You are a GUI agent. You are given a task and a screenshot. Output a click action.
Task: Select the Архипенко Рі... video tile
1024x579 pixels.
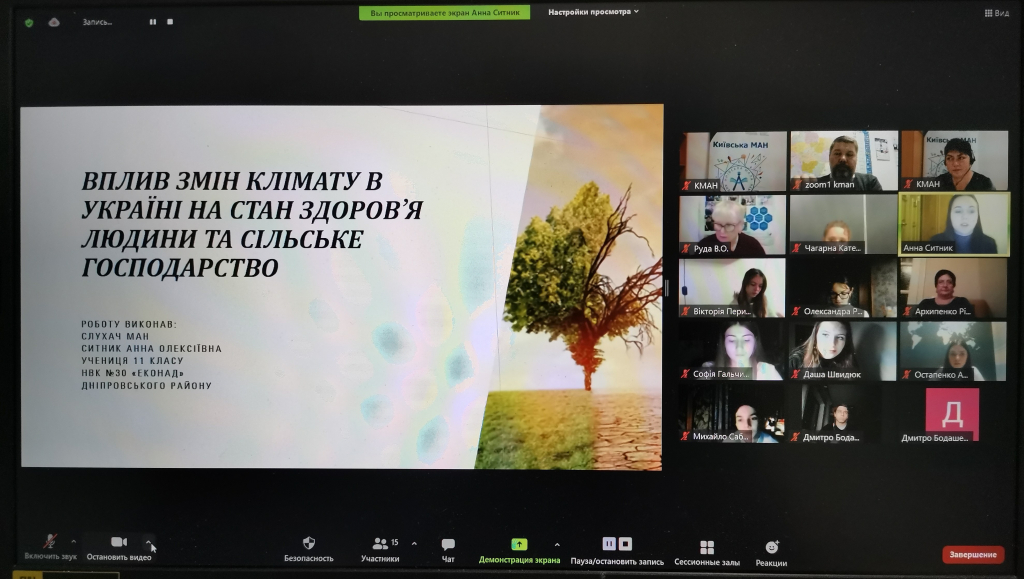pos(953,288)
